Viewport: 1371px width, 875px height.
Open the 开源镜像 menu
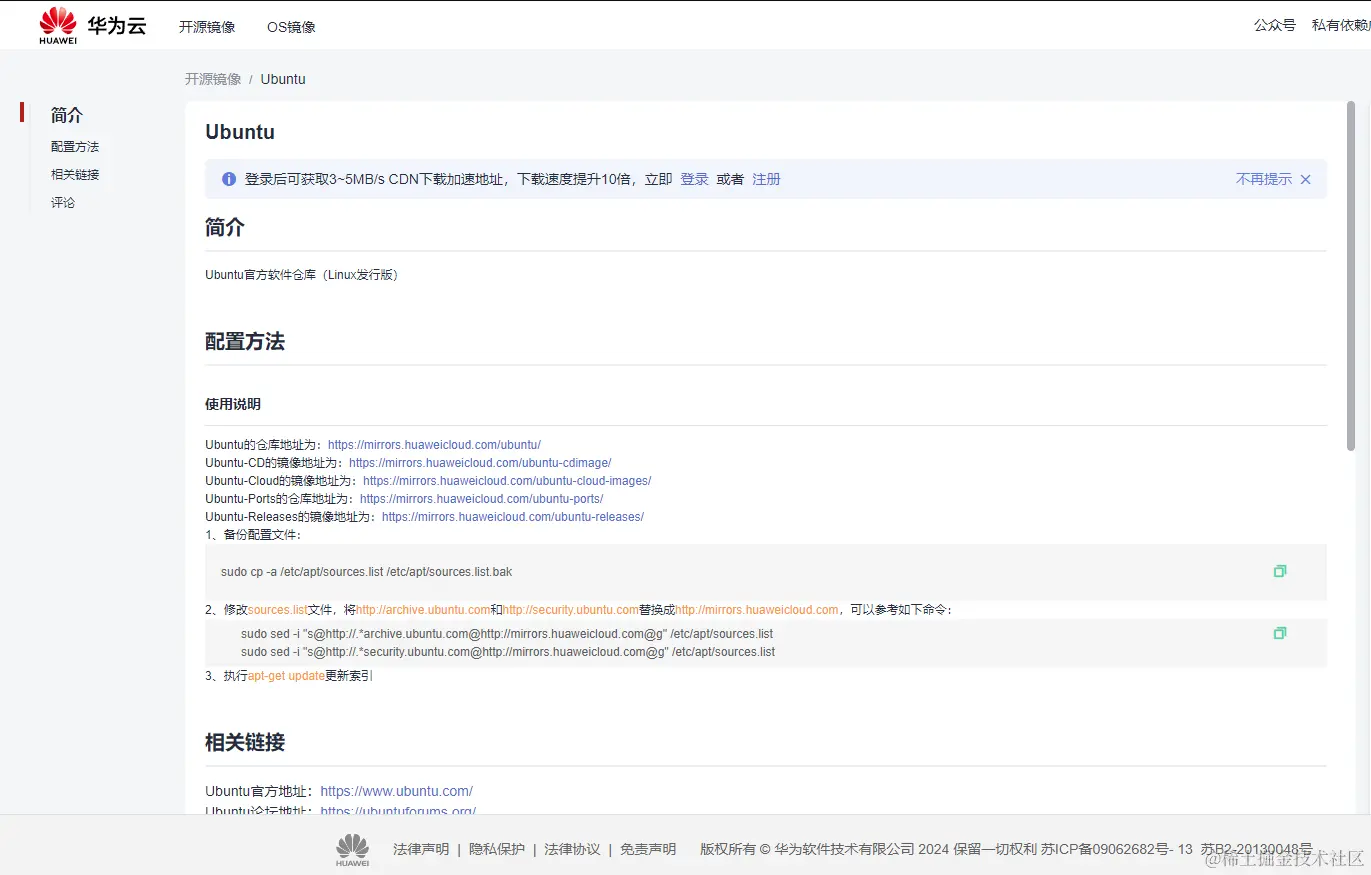click(x=206, y=27)
